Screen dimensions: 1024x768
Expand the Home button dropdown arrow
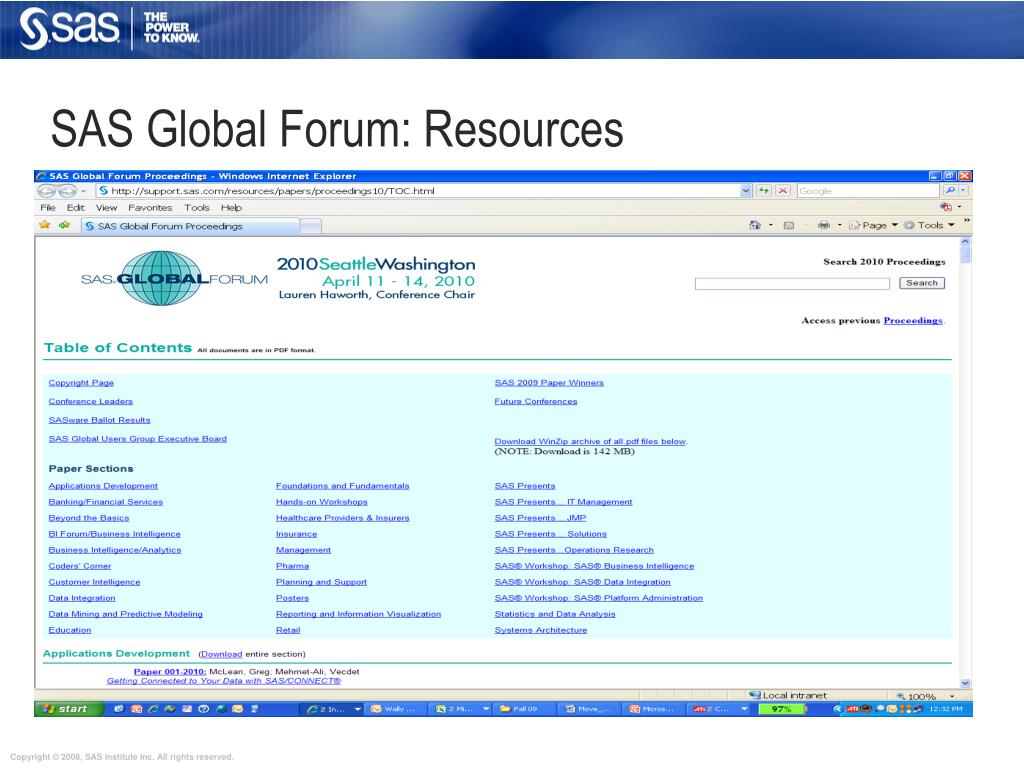coord(771,225)
